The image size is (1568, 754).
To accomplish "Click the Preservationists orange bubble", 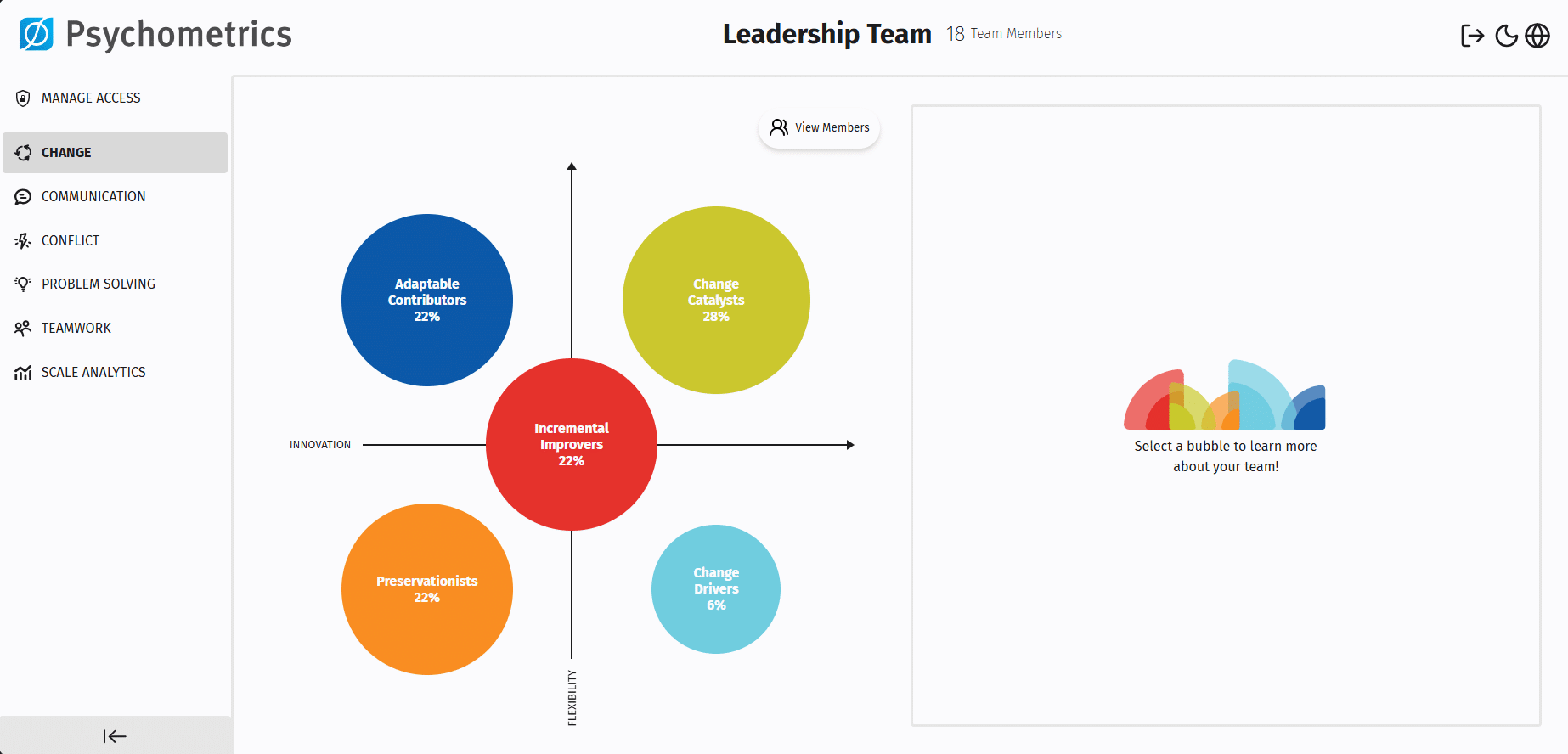I will coord(427,589).
